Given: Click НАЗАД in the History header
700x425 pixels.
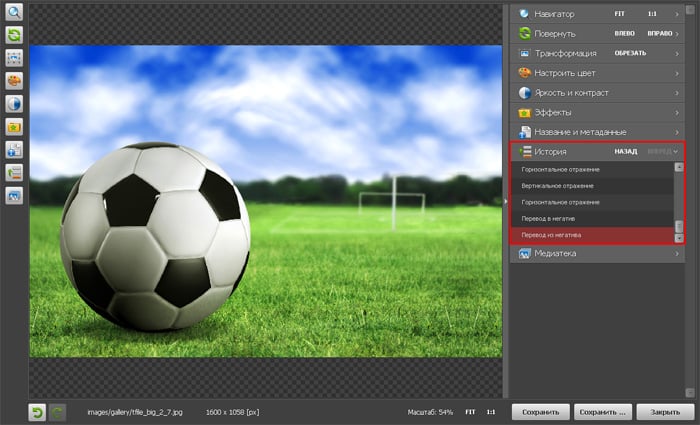Looking at the screenshot, I should point(626,152).
